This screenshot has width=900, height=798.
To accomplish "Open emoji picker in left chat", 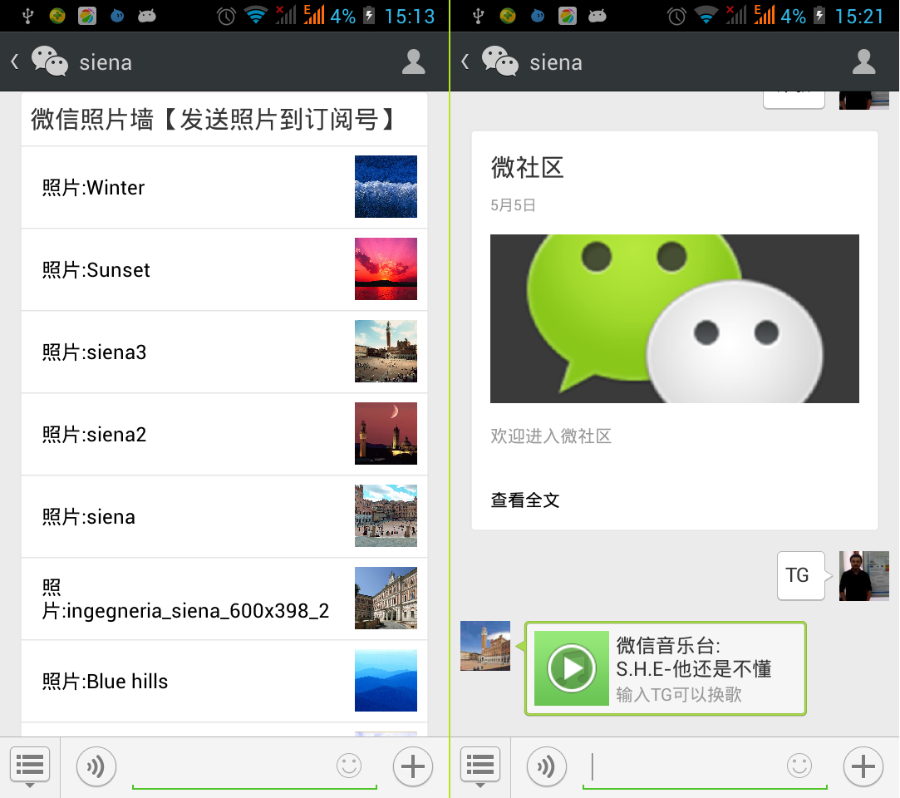I will [348, 765].
